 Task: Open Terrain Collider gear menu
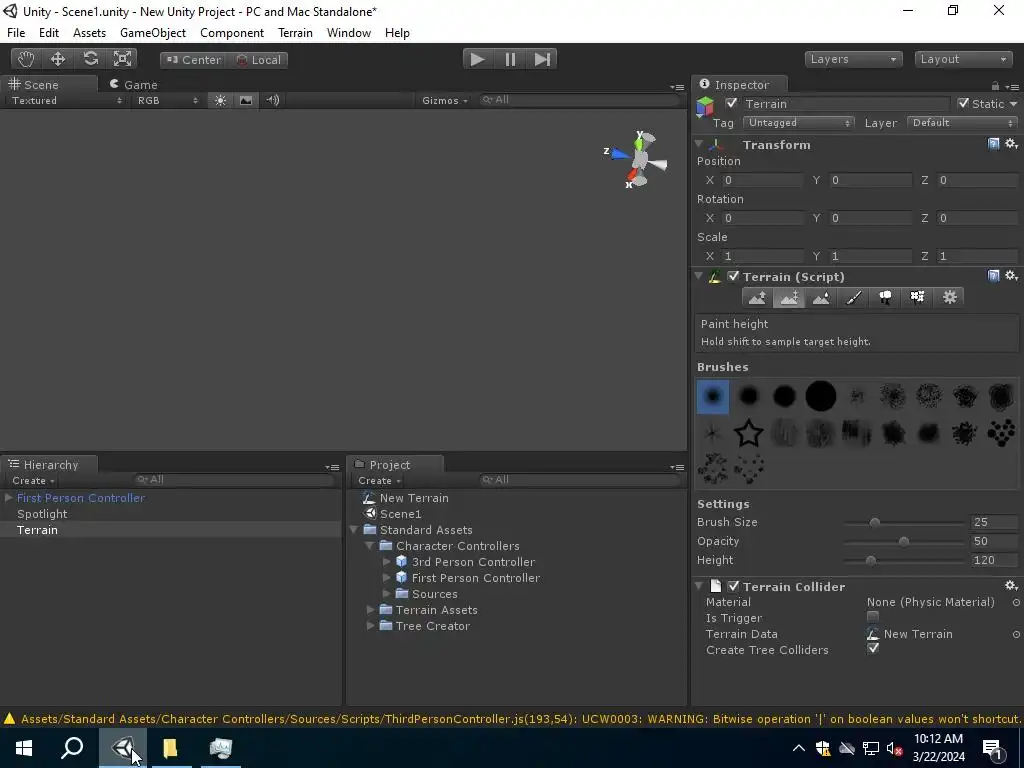(1011, 586)
